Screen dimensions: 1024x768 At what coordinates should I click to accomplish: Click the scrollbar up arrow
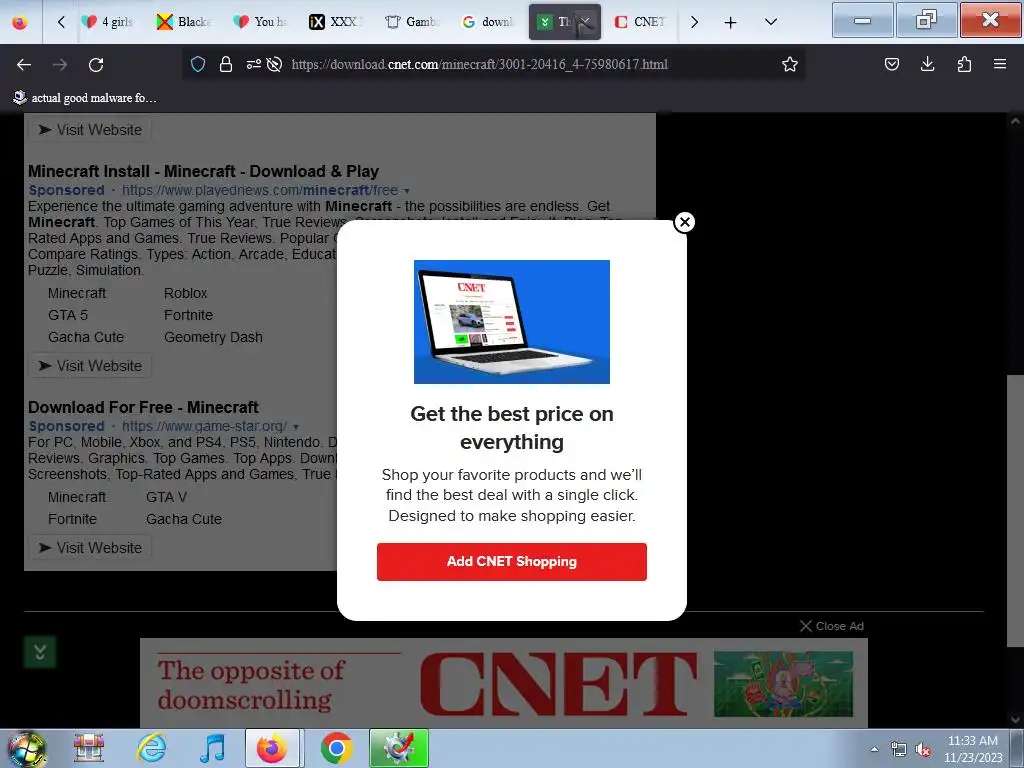point(1015,121)
